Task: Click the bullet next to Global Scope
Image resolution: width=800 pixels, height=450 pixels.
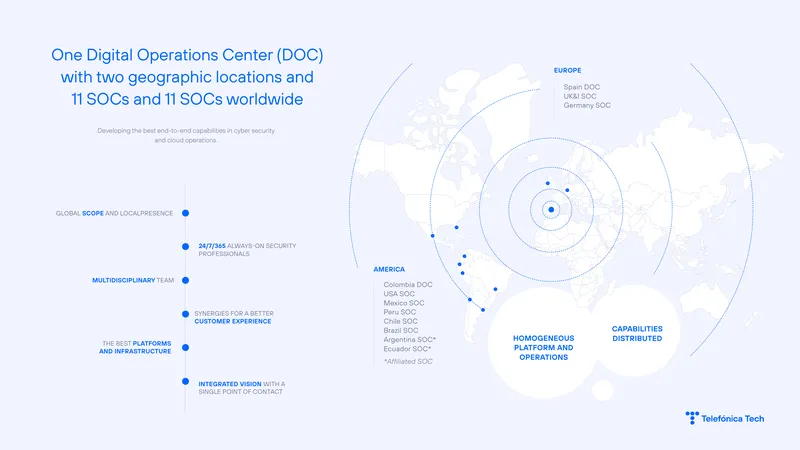Action: [186, 213]
